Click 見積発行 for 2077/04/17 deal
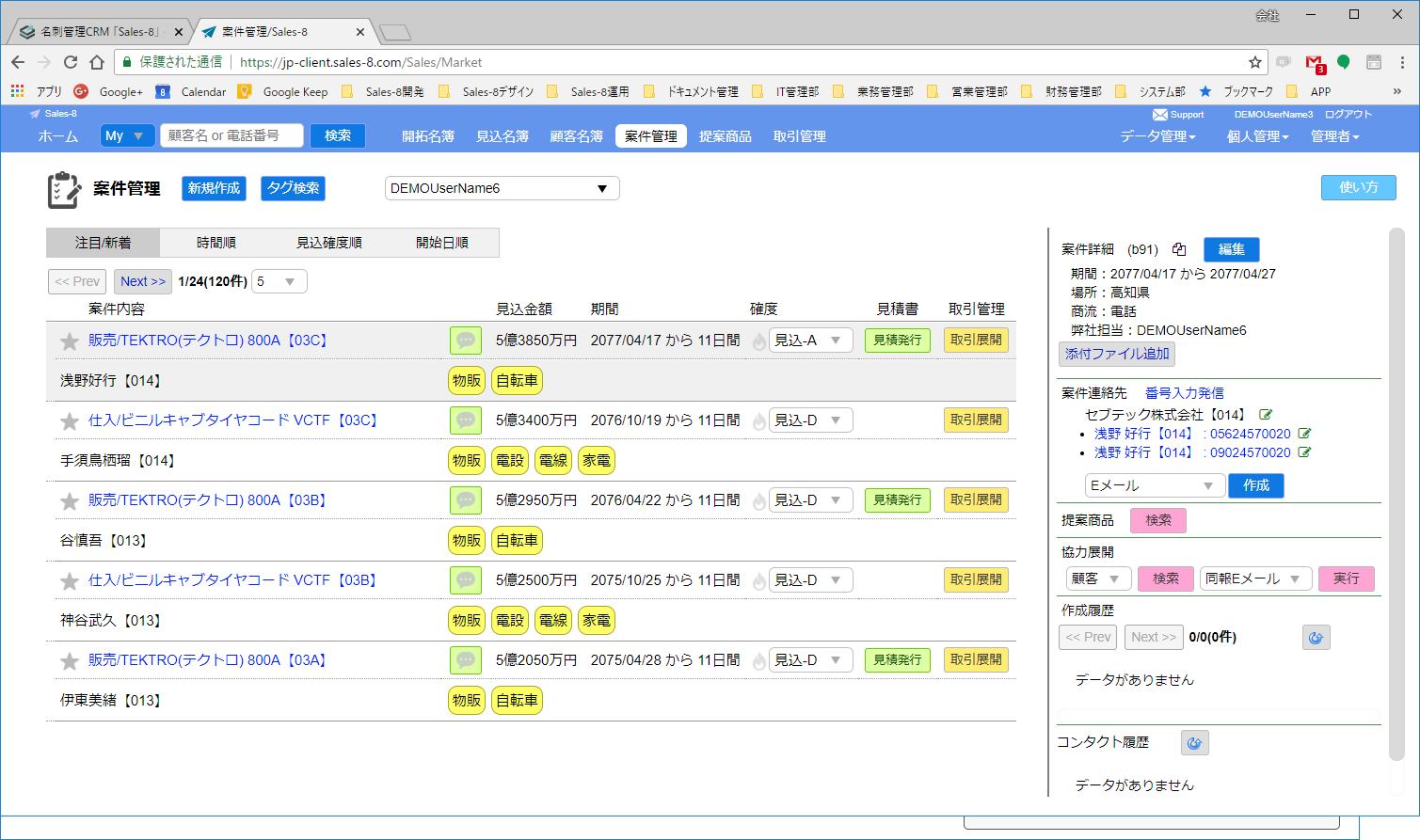Screen dimensions: 1420x840 898,341
